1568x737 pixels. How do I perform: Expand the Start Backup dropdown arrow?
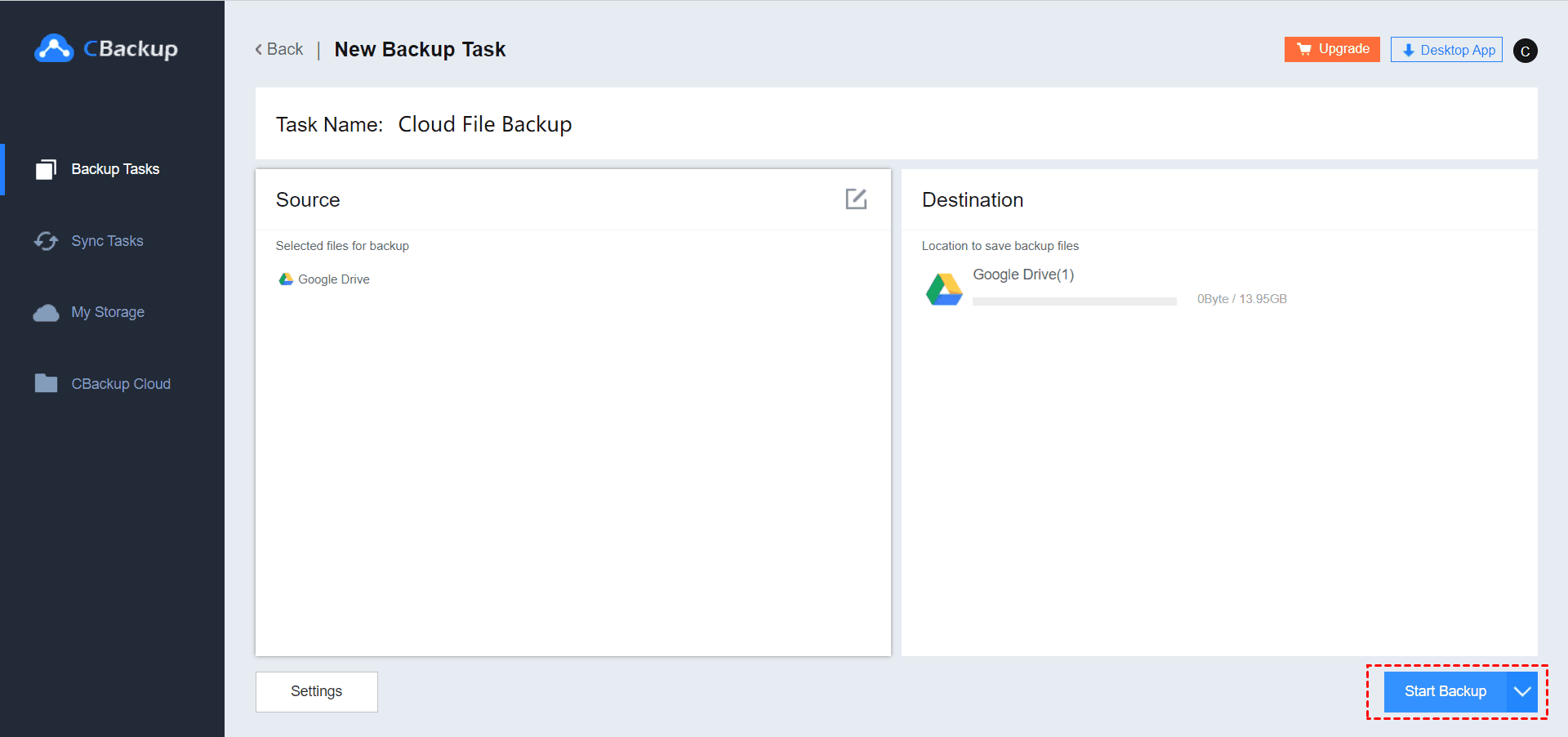pos(1521,692)
